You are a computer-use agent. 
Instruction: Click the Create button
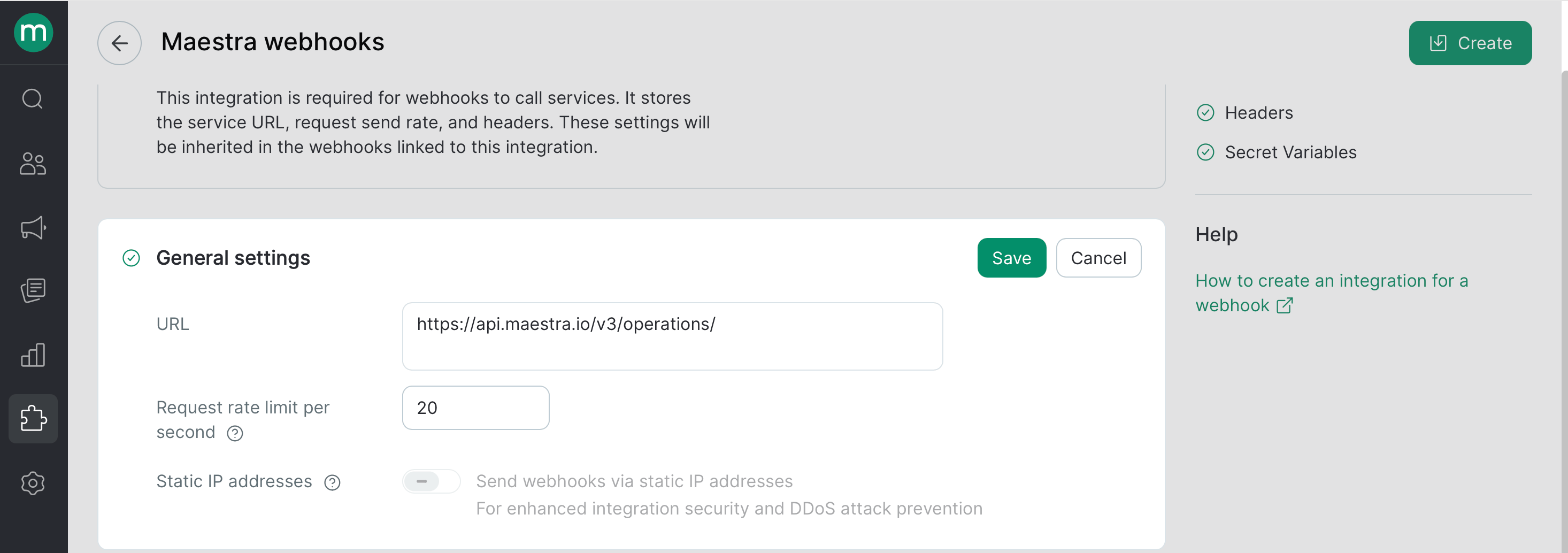coord(1470,43)
